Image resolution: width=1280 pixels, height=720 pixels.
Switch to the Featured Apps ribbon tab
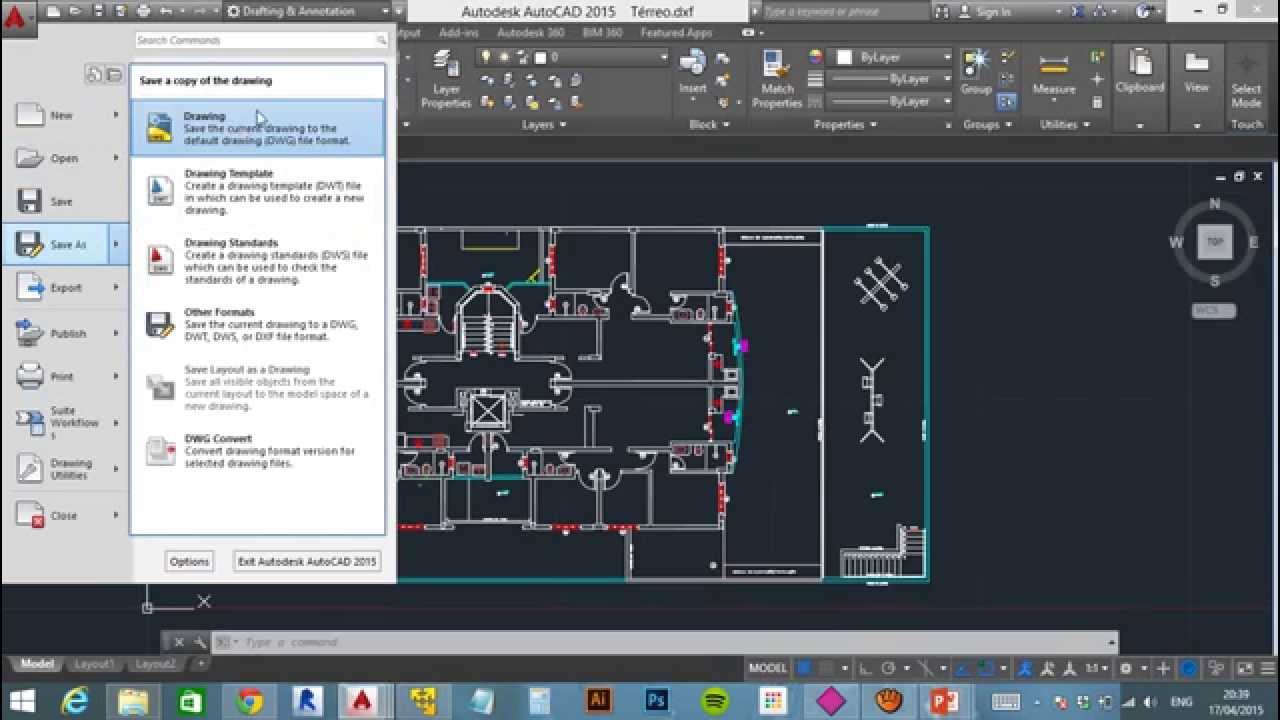tap(676, 32)
